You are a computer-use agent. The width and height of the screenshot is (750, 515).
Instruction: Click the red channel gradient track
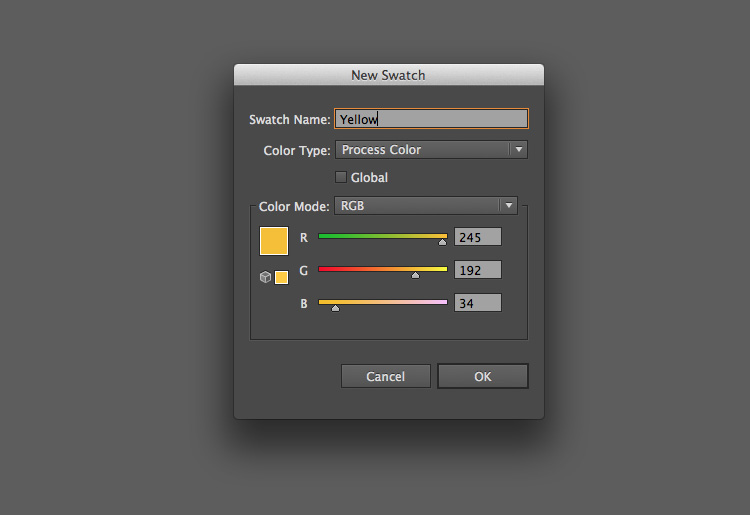coord(380,236)
